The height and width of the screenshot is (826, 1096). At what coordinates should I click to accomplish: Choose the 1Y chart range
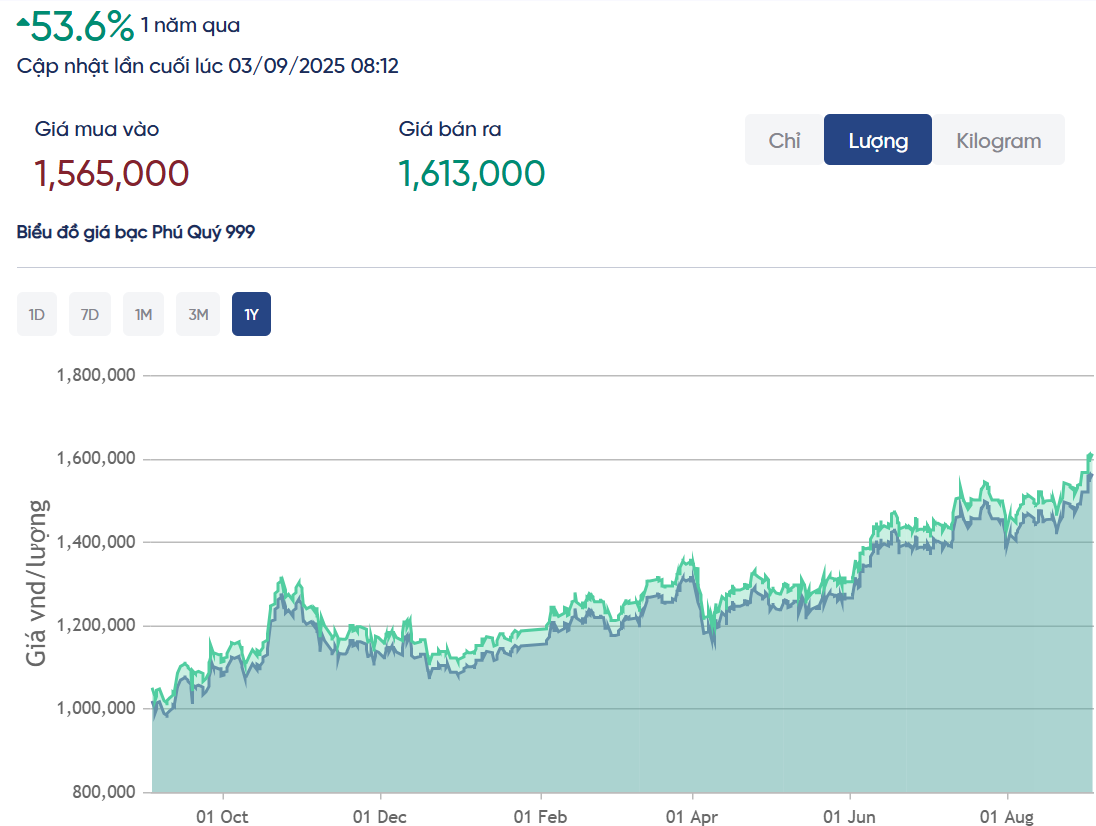tap(251, 314)
